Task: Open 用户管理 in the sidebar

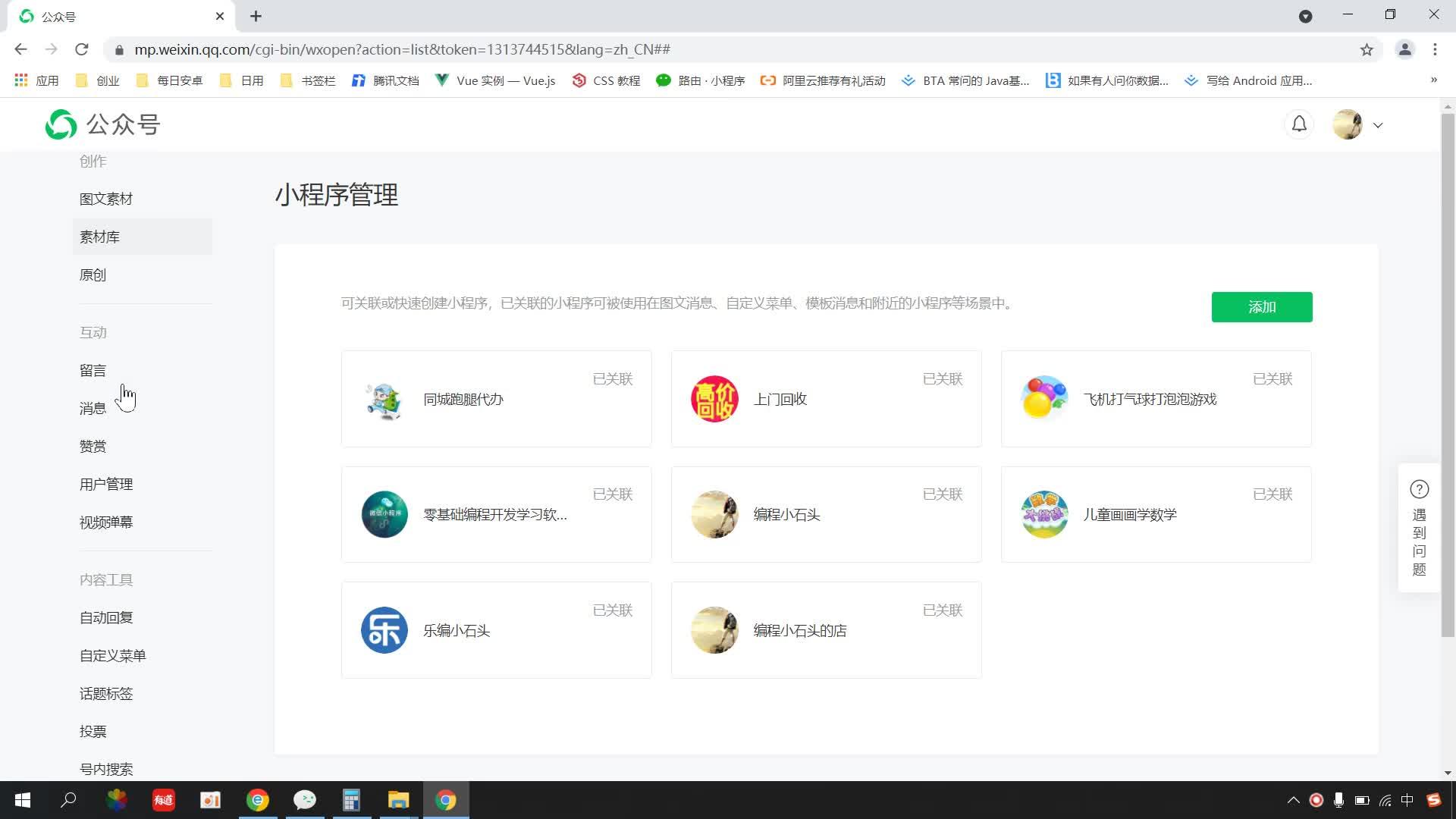Action: click(106, 484)
